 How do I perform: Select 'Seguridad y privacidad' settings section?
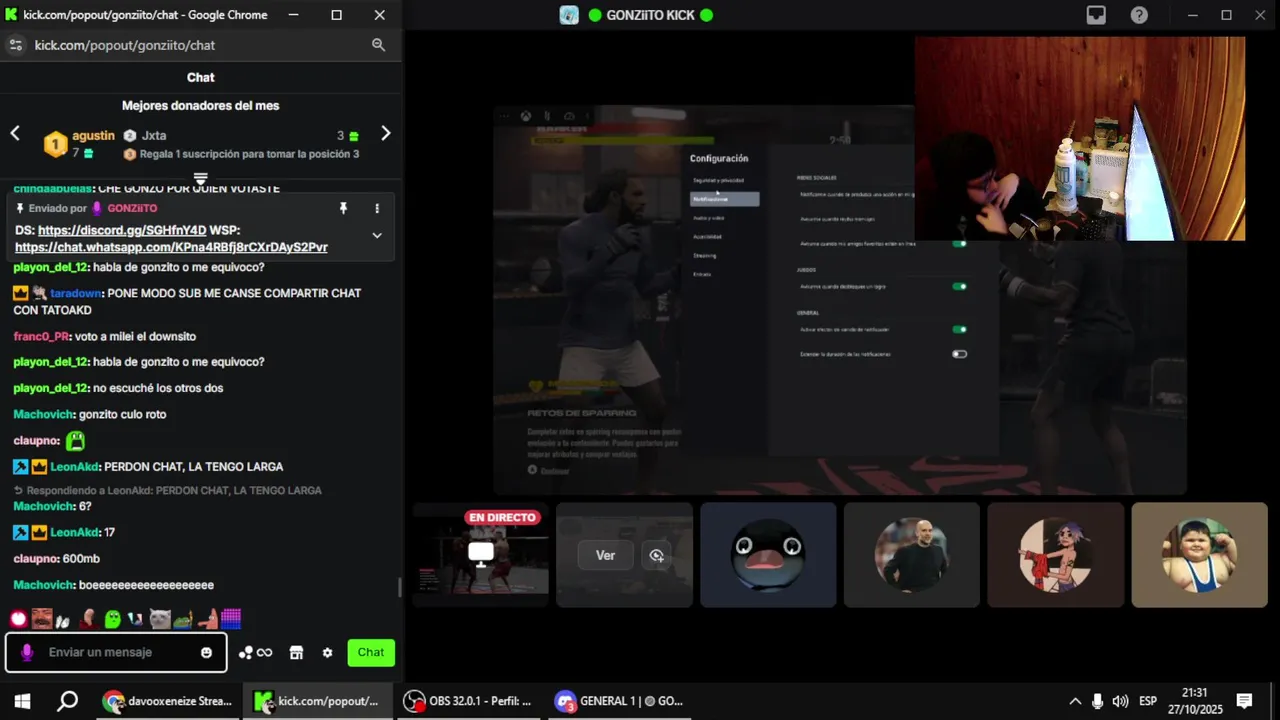click(718, 180)
